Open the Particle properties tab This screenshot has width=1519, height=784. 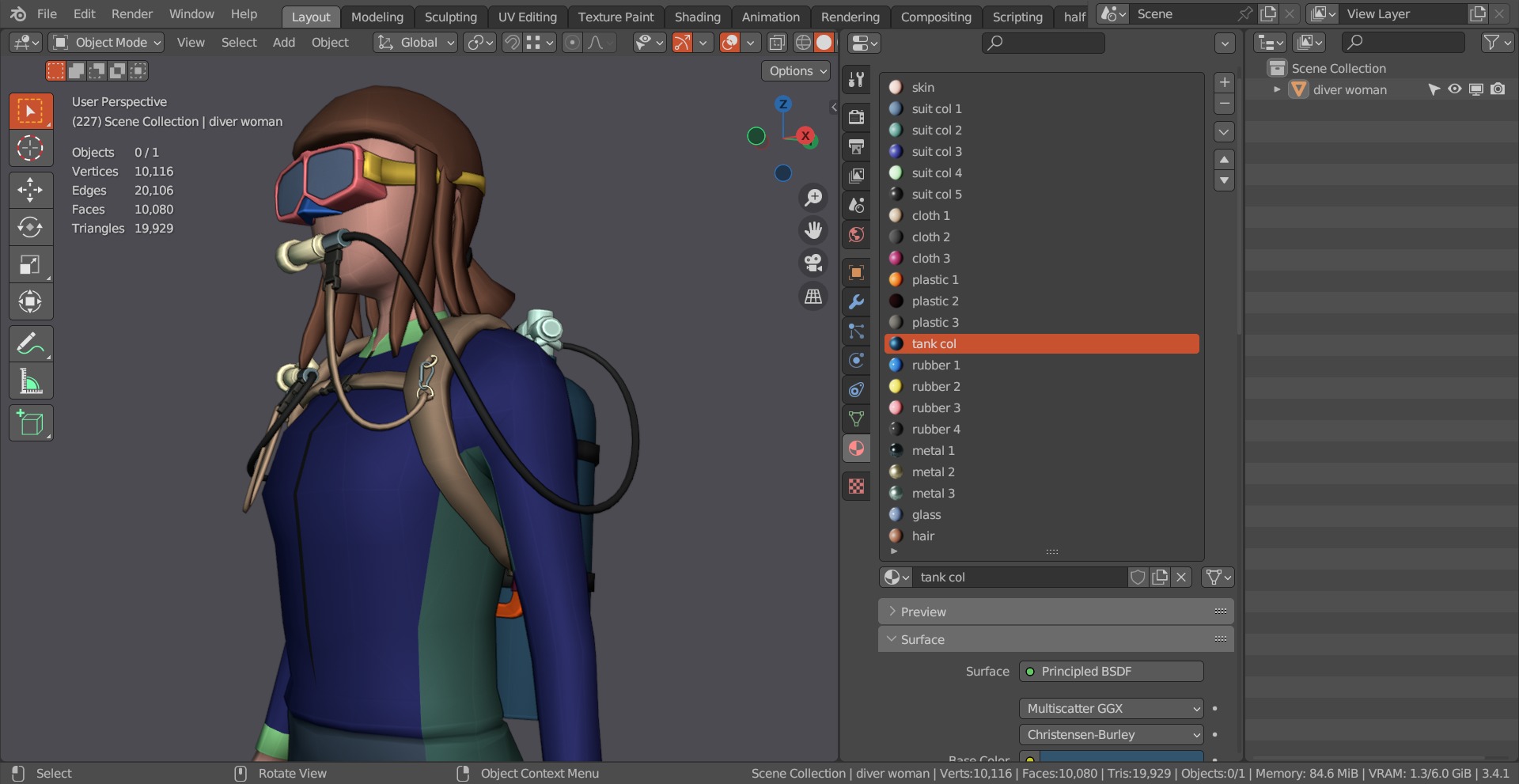[x=856, y=331]
